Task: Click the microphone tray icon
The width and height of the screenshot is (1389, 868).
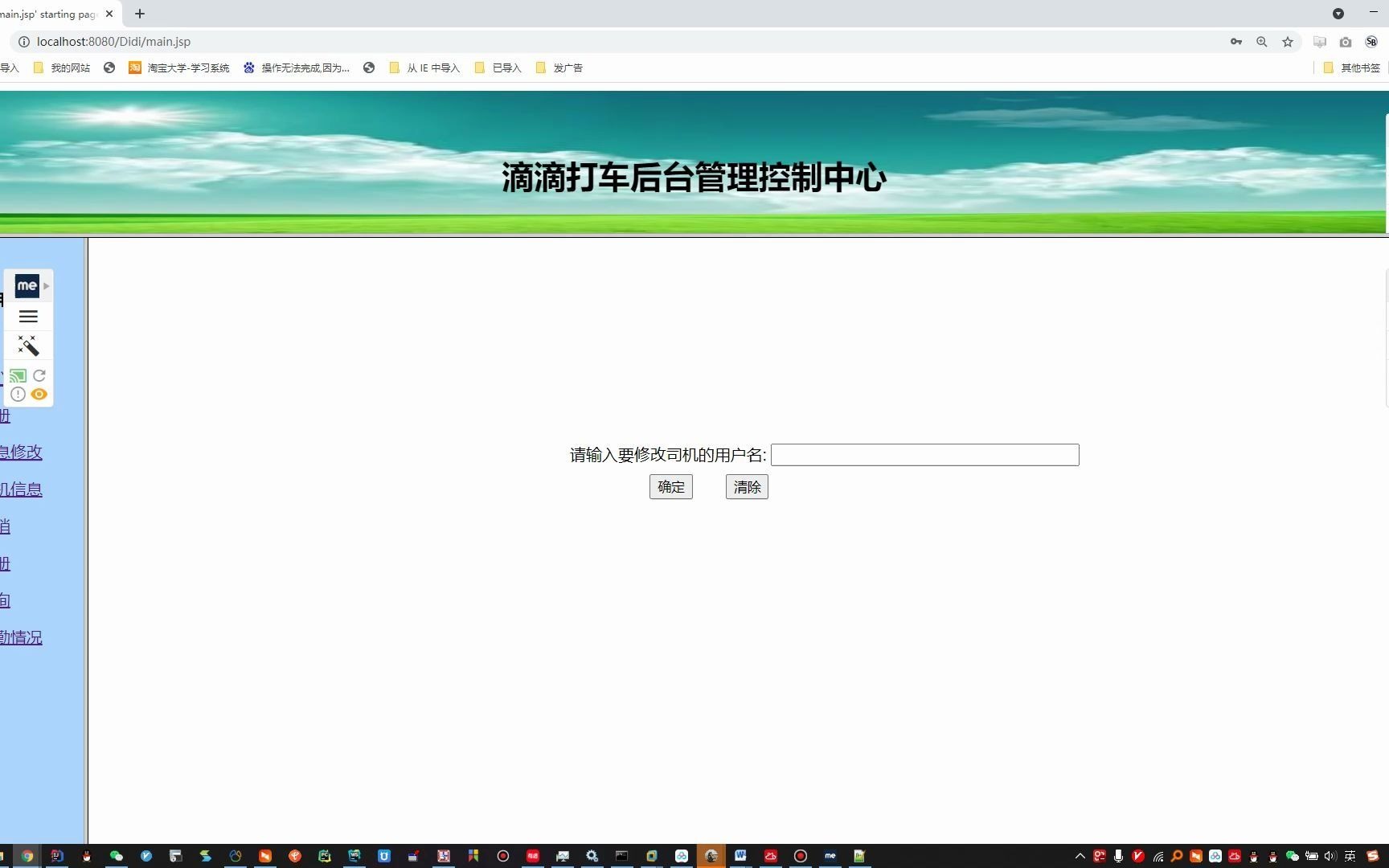Action: (1118, 856)
